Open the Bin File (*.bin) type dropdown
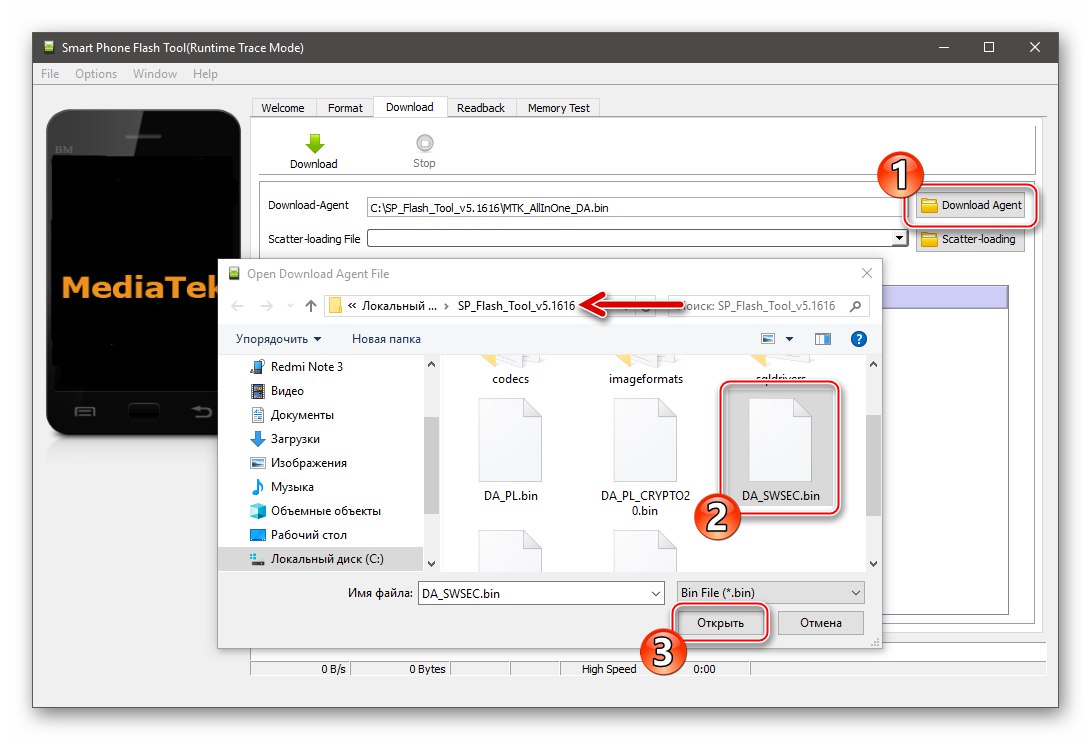1091x740 pixels. [x=771, y=593]
